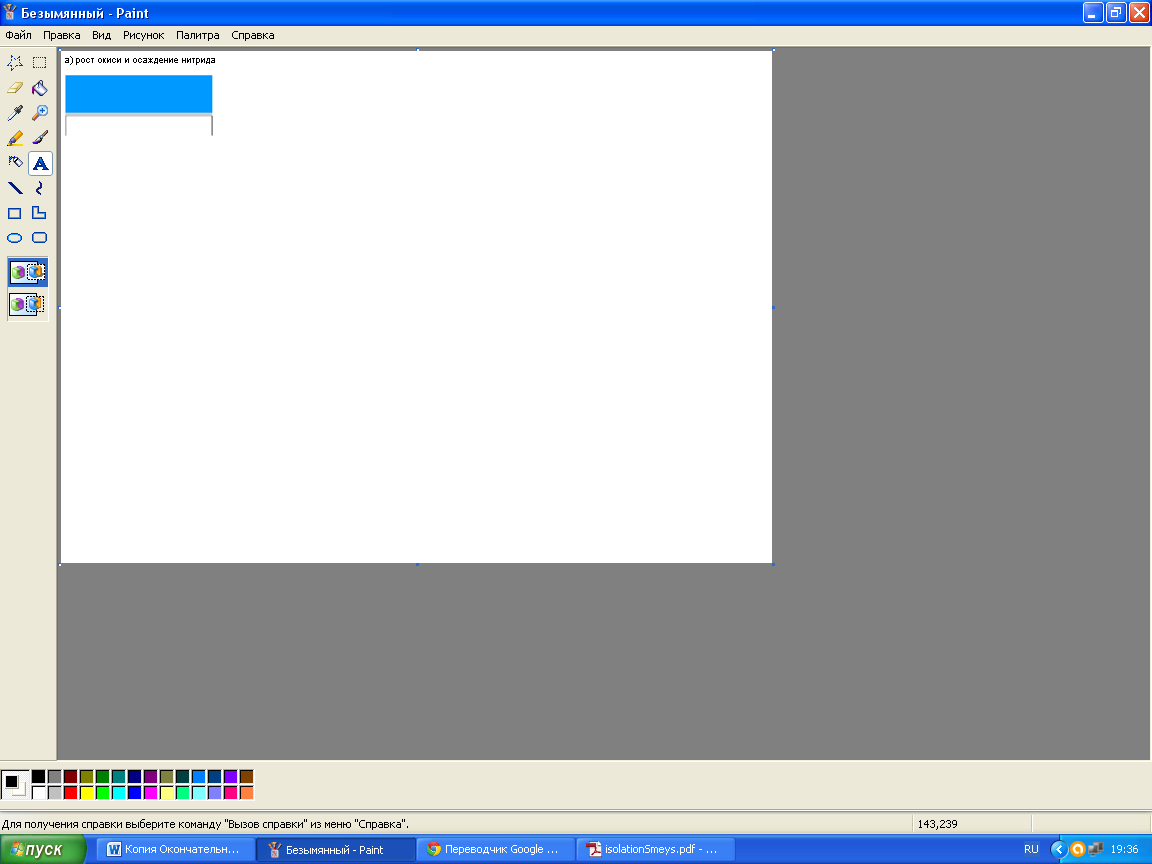Pick black in the color palette
The height and width of the screenshot is (864, 1152).
tap(38, 777)
